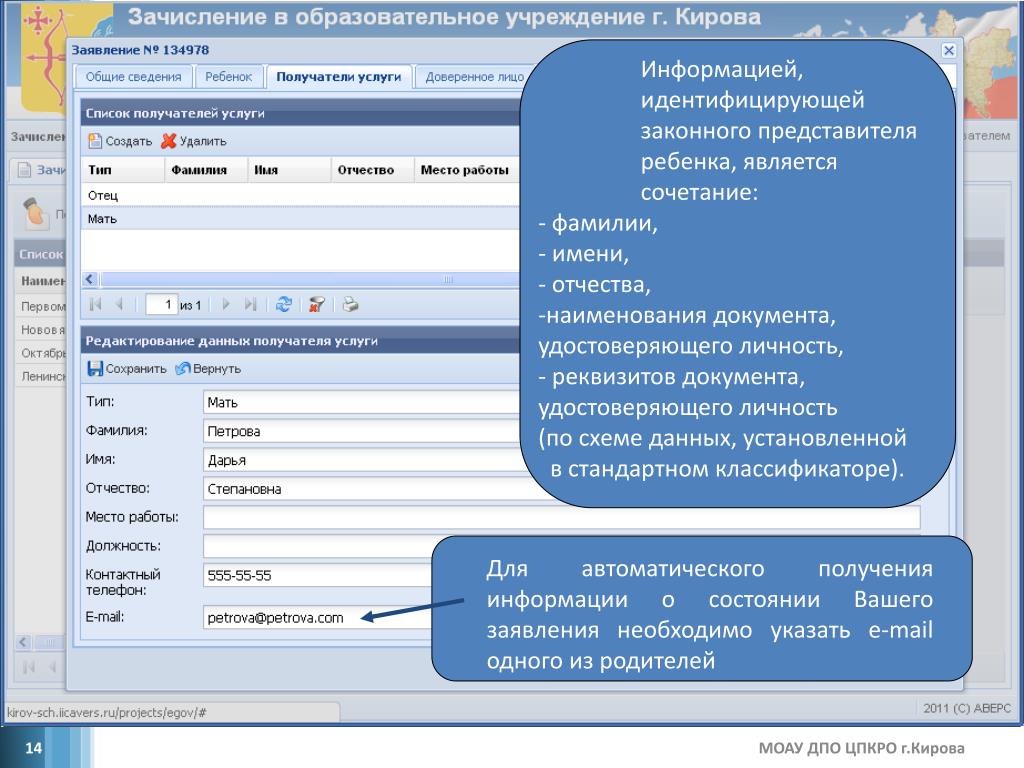The image size is (1024, 768).
Task: Select the Мать row
Action: pos(300,219)
